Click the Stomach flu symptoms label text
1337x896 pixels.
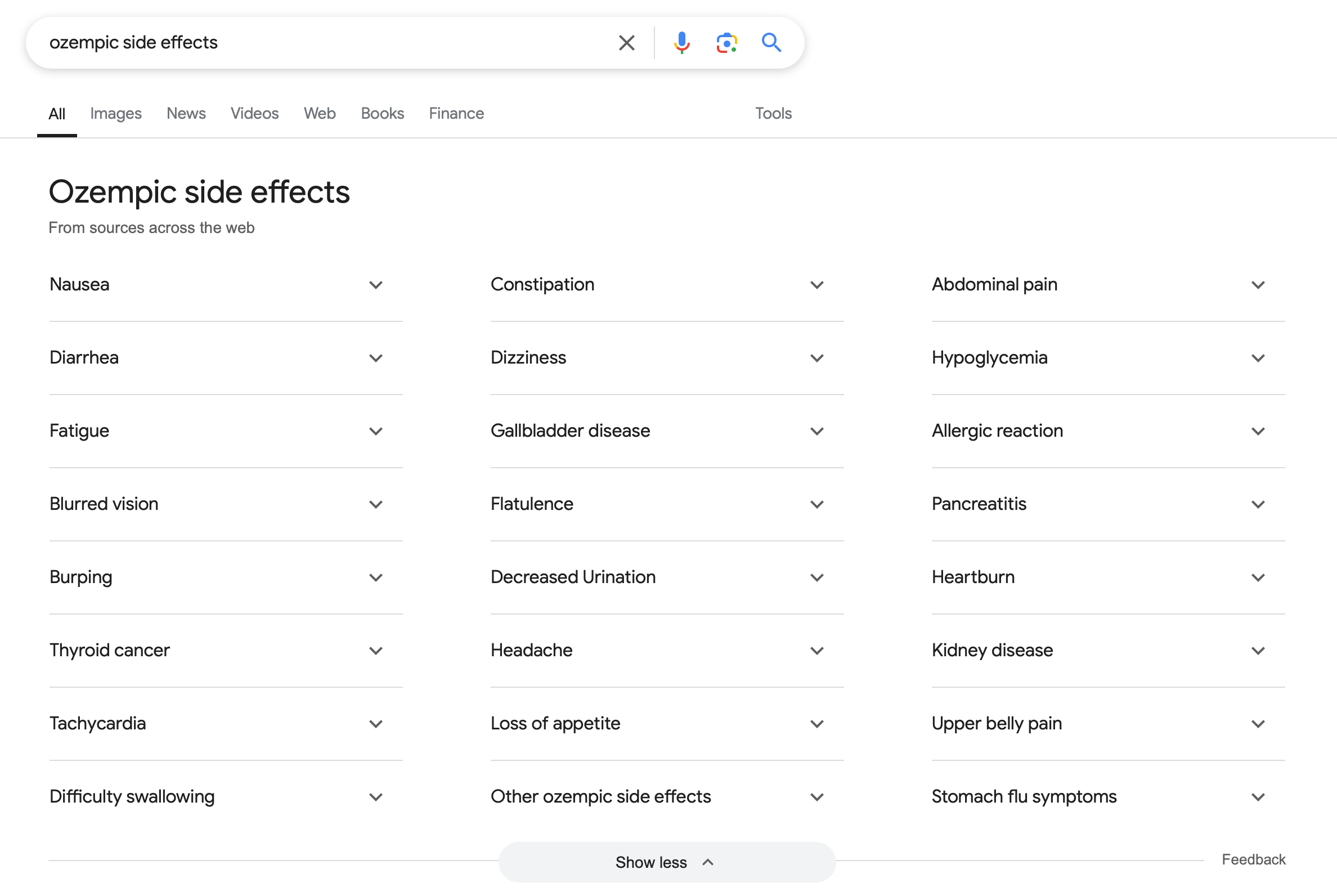coord(1024,797)
